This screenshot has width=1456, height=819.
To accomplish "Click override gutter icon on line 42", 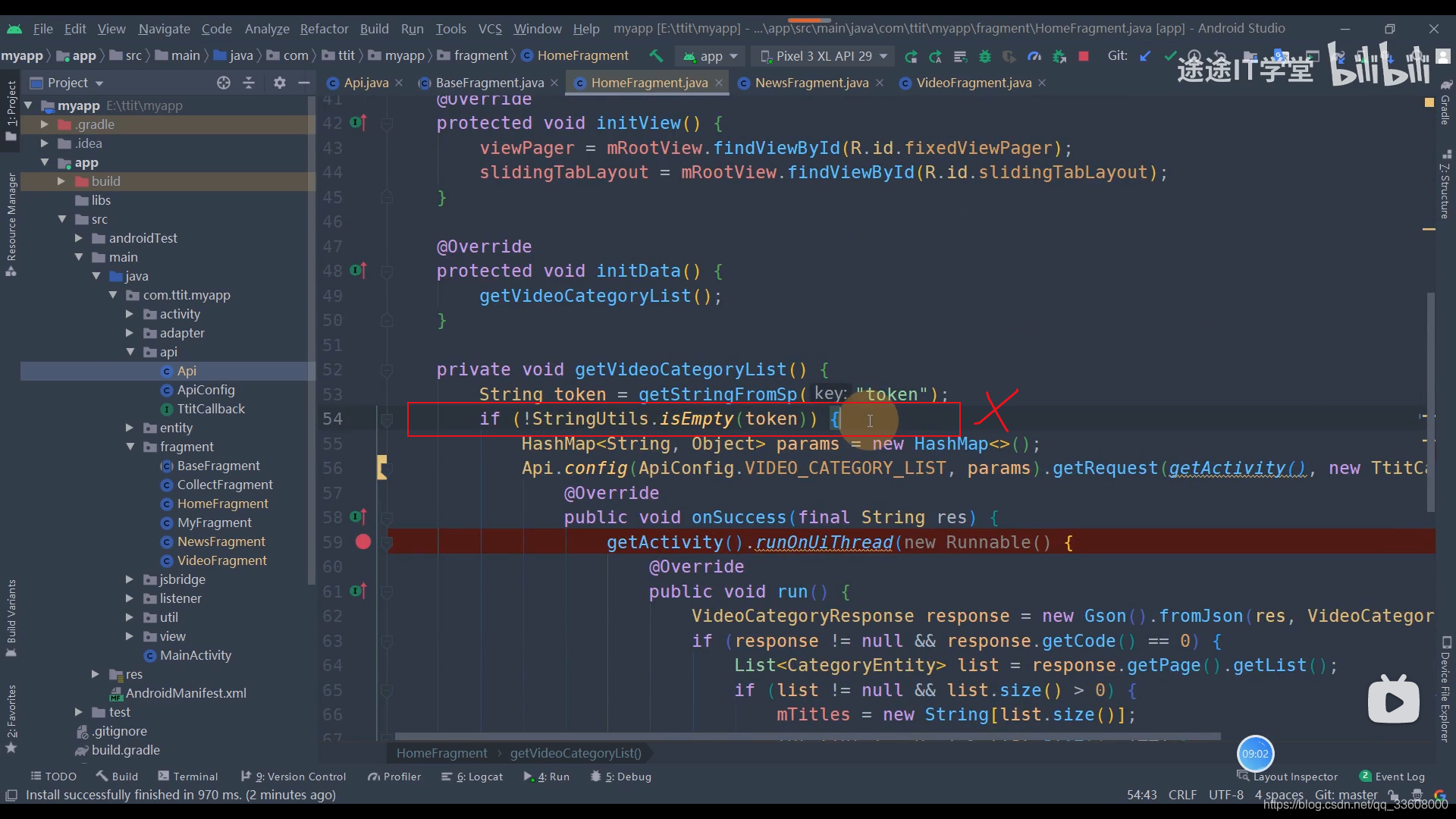I will click(x=359, y=123).
